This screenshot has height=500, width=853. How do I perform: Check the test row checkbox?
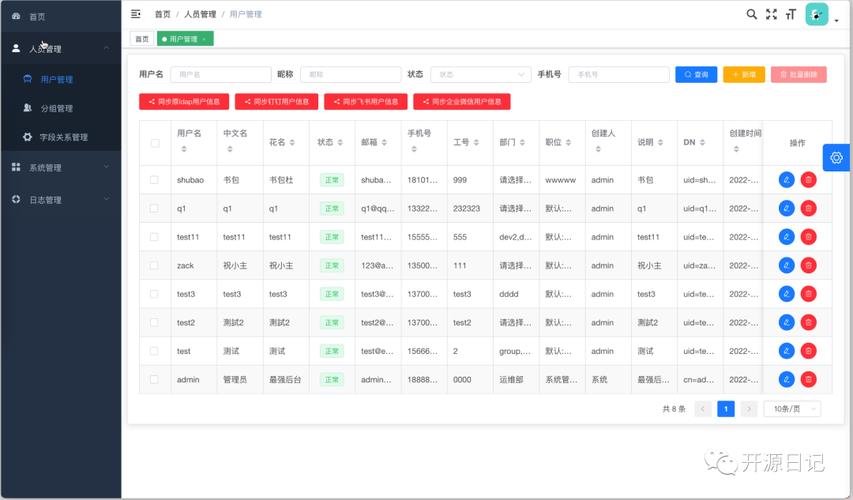click(x=154, y=351)
